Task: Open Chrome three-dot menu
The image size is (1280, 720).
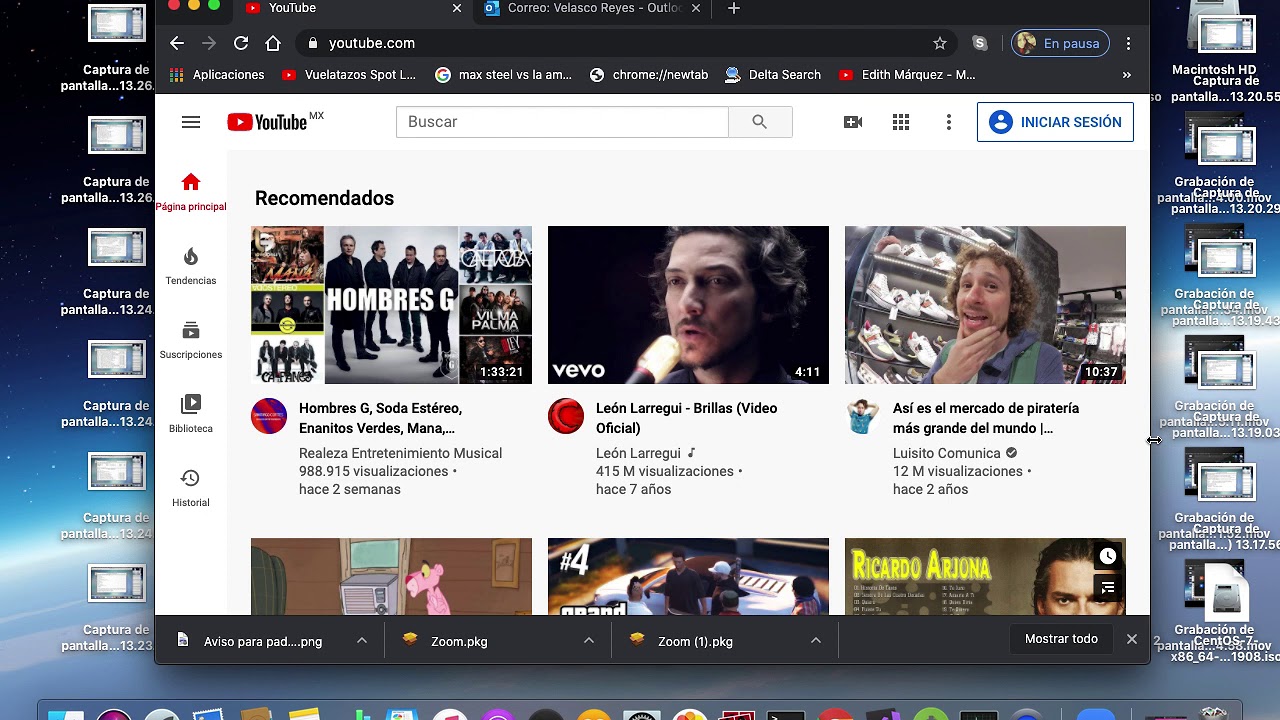Action: (x=1128, y=43)
